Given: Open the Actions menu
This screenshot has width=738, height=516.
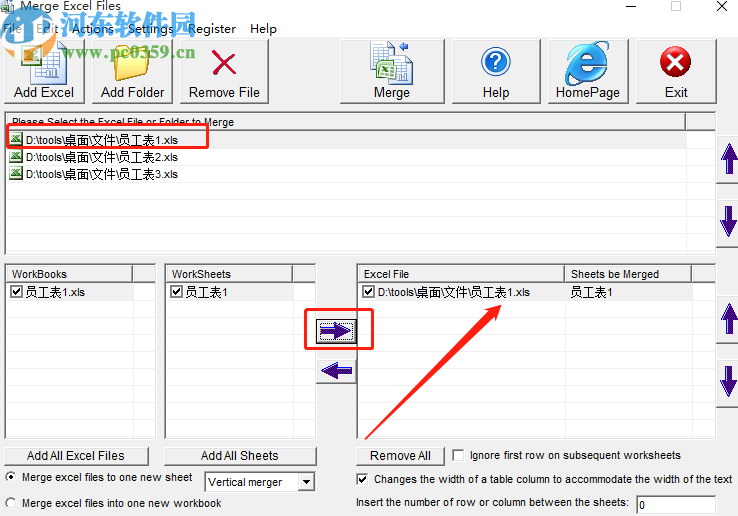Looking at the screenshot, I should pyautogui.click(x=93, y=29).
